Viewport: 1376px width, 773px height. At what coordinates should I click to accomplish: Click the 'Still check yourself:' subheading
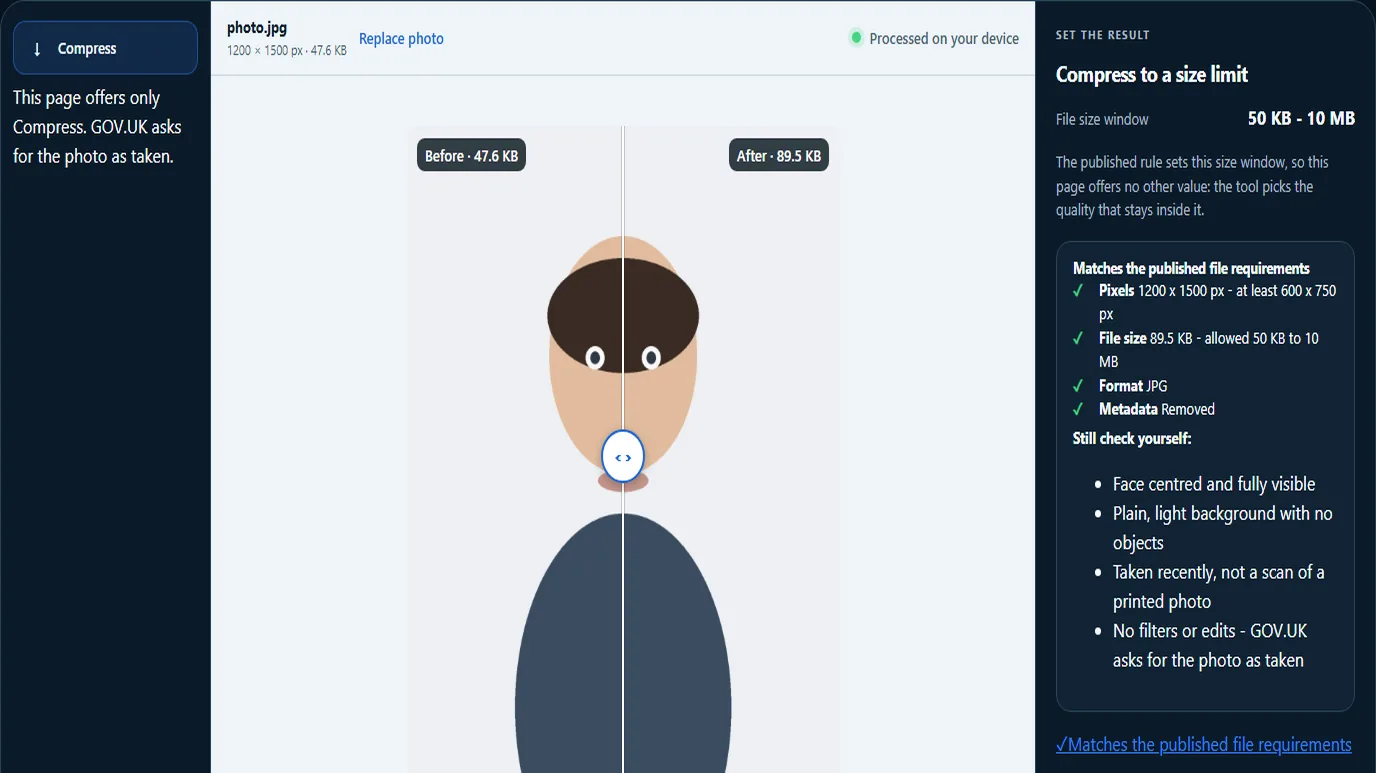[x=1132, y=438]
